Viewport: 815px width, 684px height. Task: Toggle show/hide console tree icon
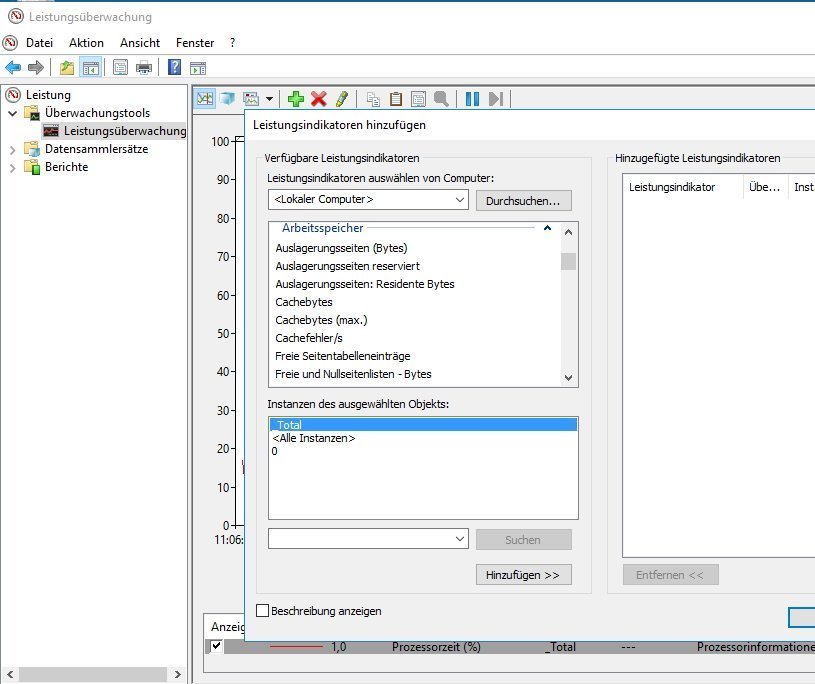90,68
